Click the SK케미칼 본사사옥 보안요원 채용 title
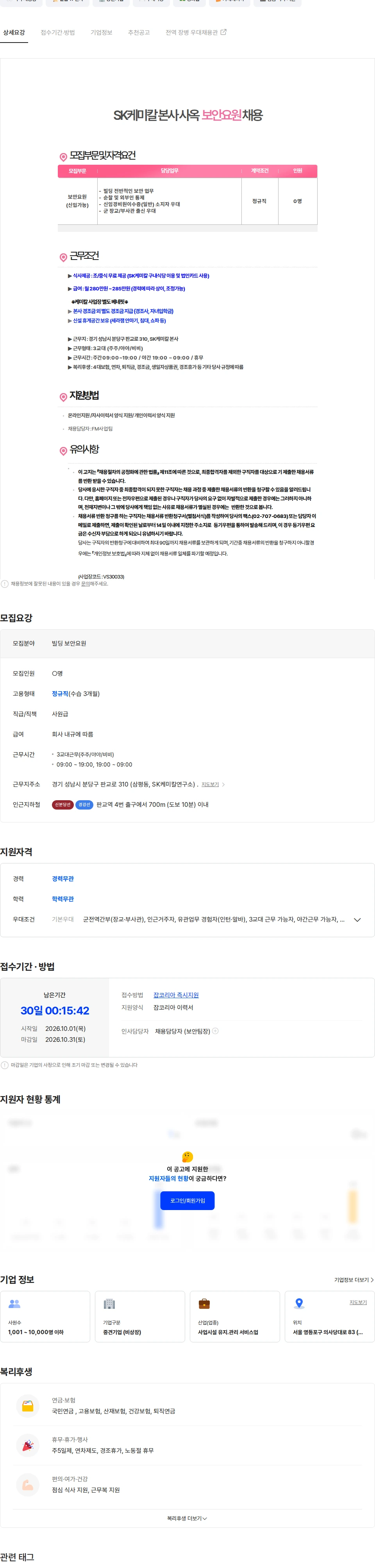This screenshot has height=1568, width=375. [x=187, y=115]
